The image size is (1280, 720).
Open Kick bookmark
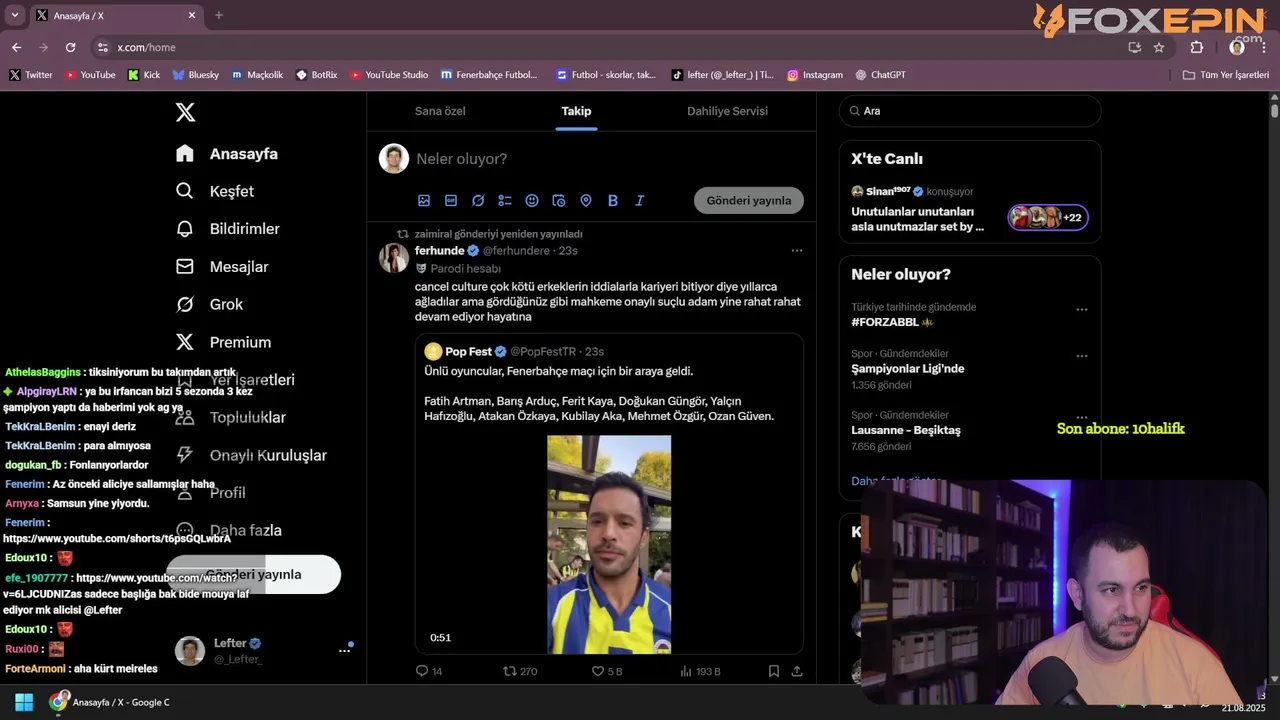pyautogui.click(x=144, y=75)
